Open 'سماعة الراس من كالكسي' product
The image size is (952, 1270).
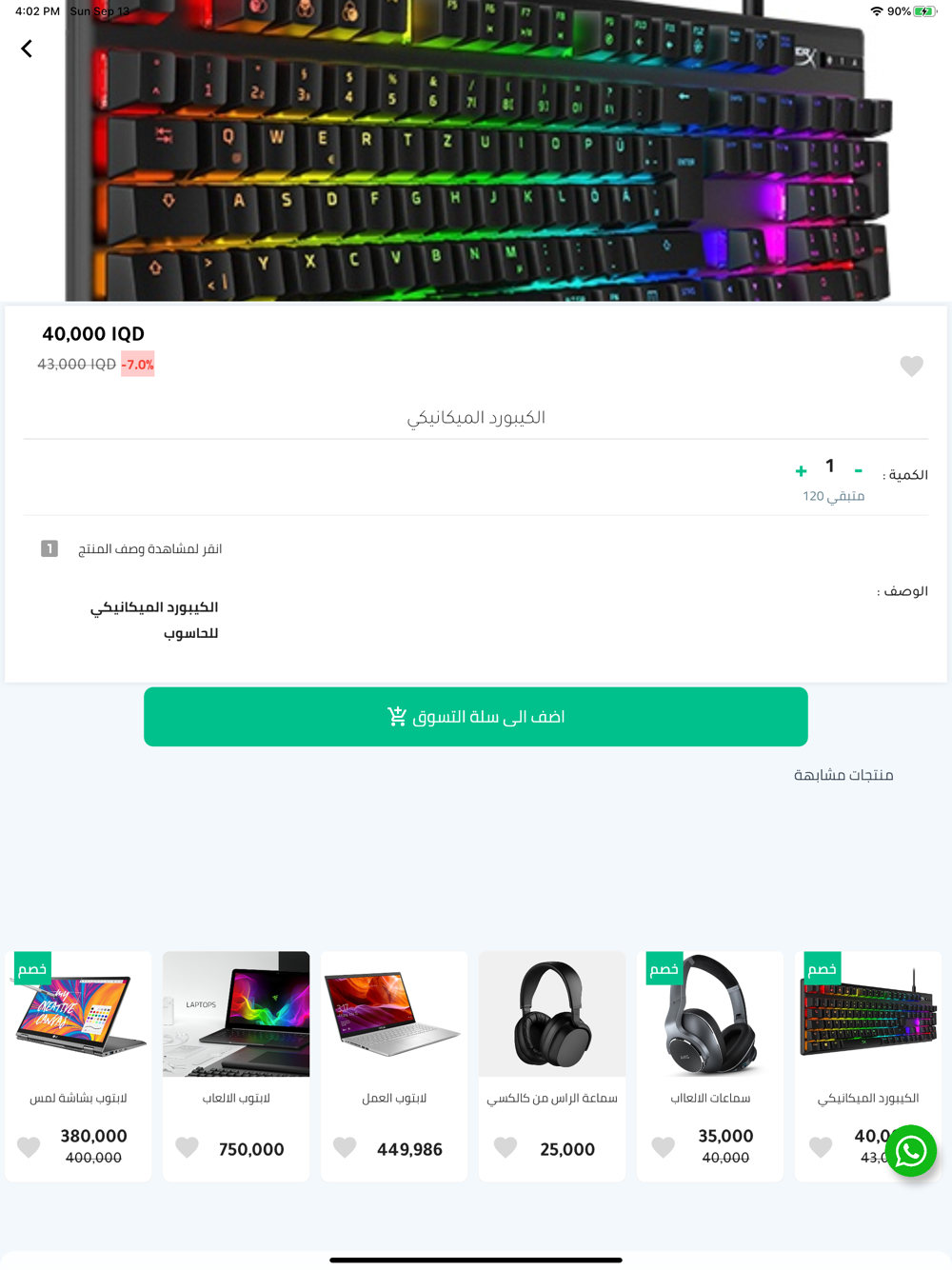click(x=552, y=1098)
